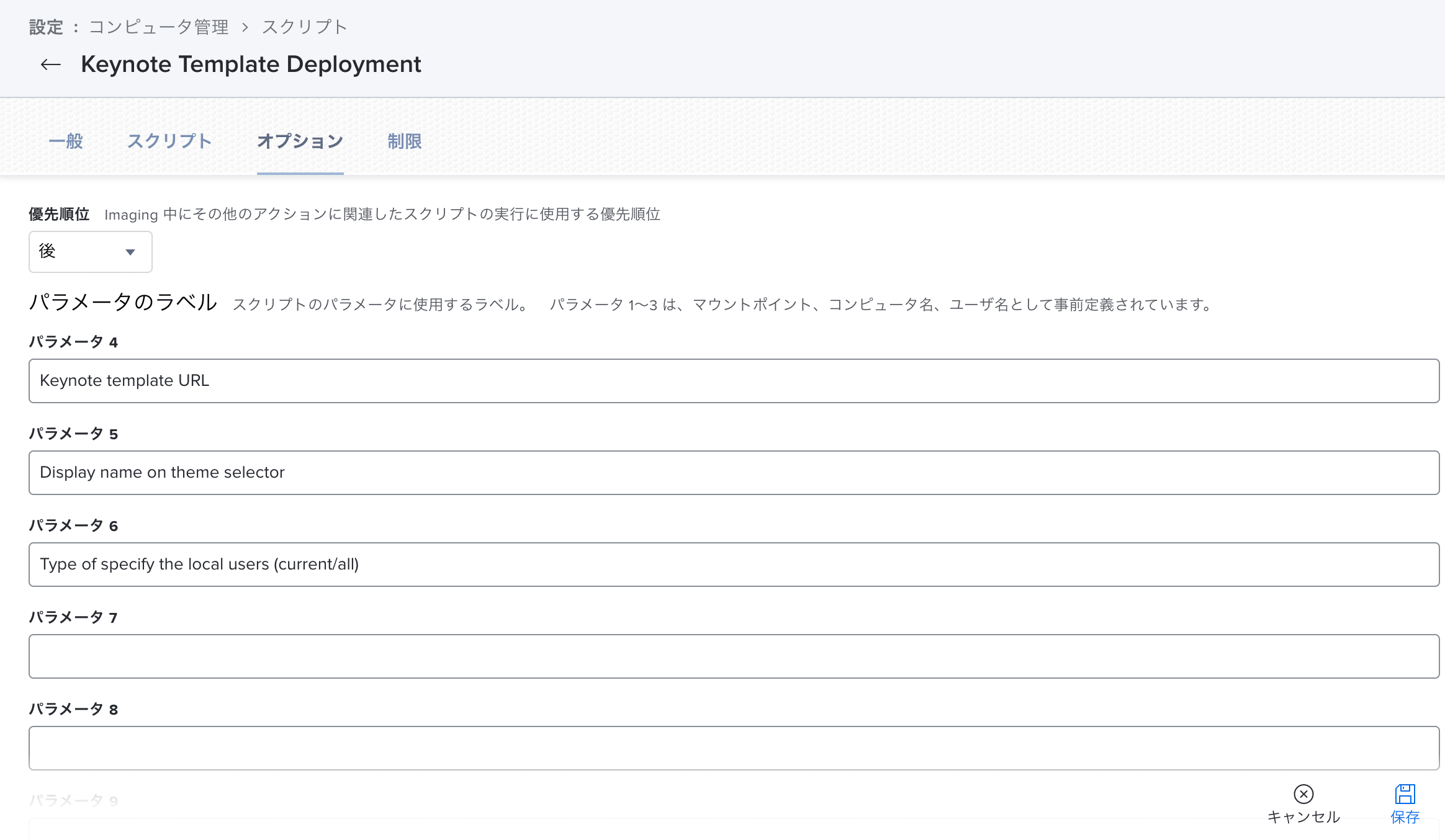The height and width of the screenshot is (840, 1445).
Task: Click the back arrow next to the title
Action: (x=50, y=65)
